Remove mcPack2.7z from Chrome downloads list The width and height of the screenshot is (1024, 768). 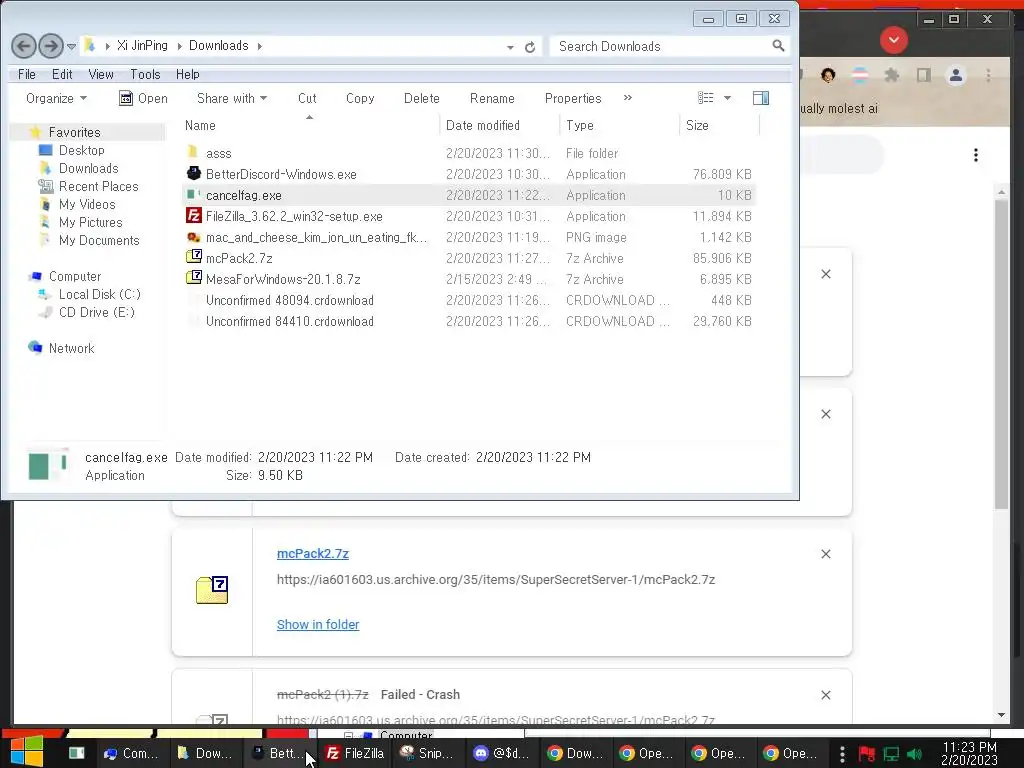tap(825, 554)
